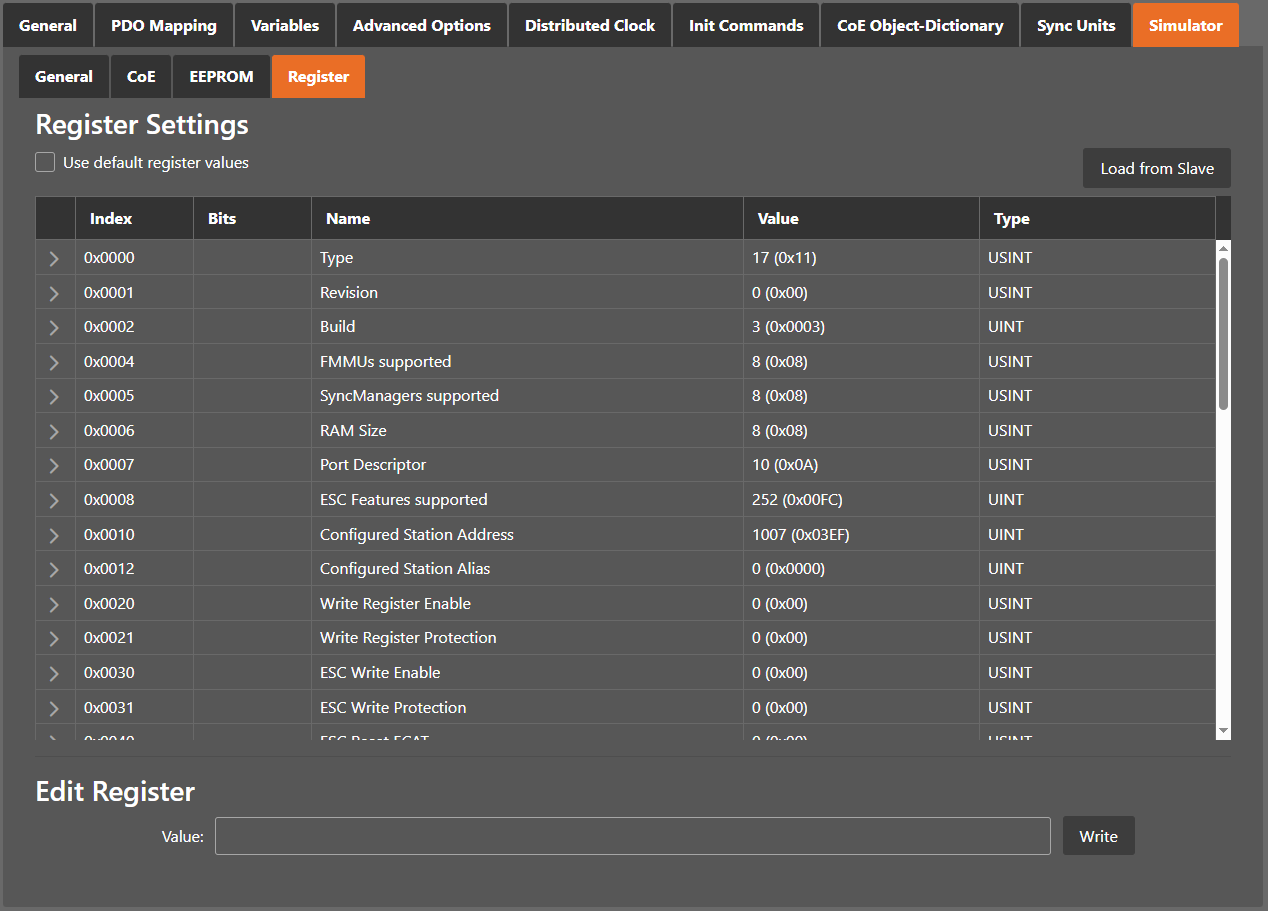
Task: Open the Variables tab
Action: click(x=285, y=25)
